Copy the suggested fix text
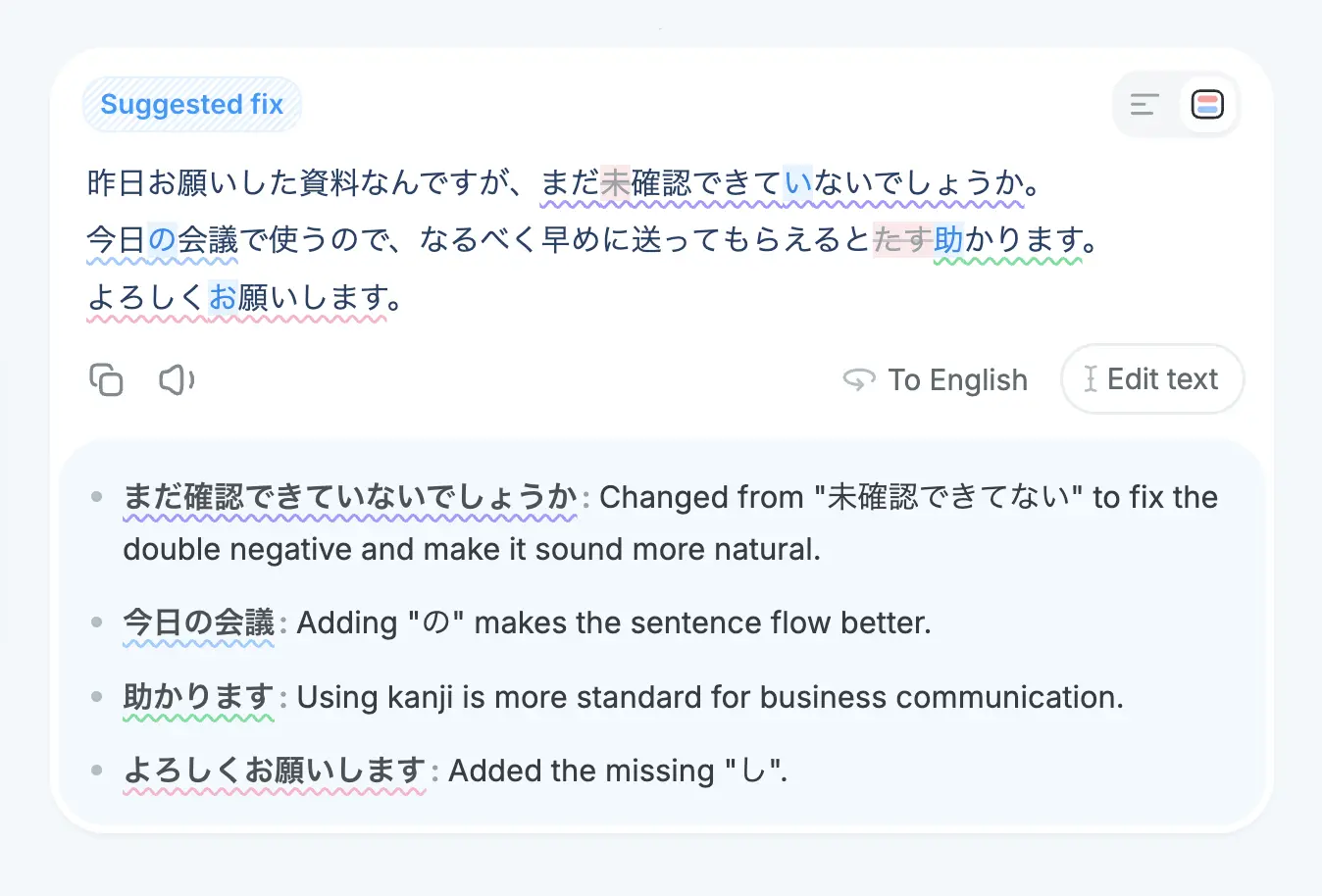The width and height of the screenshot is (1322, 896). (106, 379)
